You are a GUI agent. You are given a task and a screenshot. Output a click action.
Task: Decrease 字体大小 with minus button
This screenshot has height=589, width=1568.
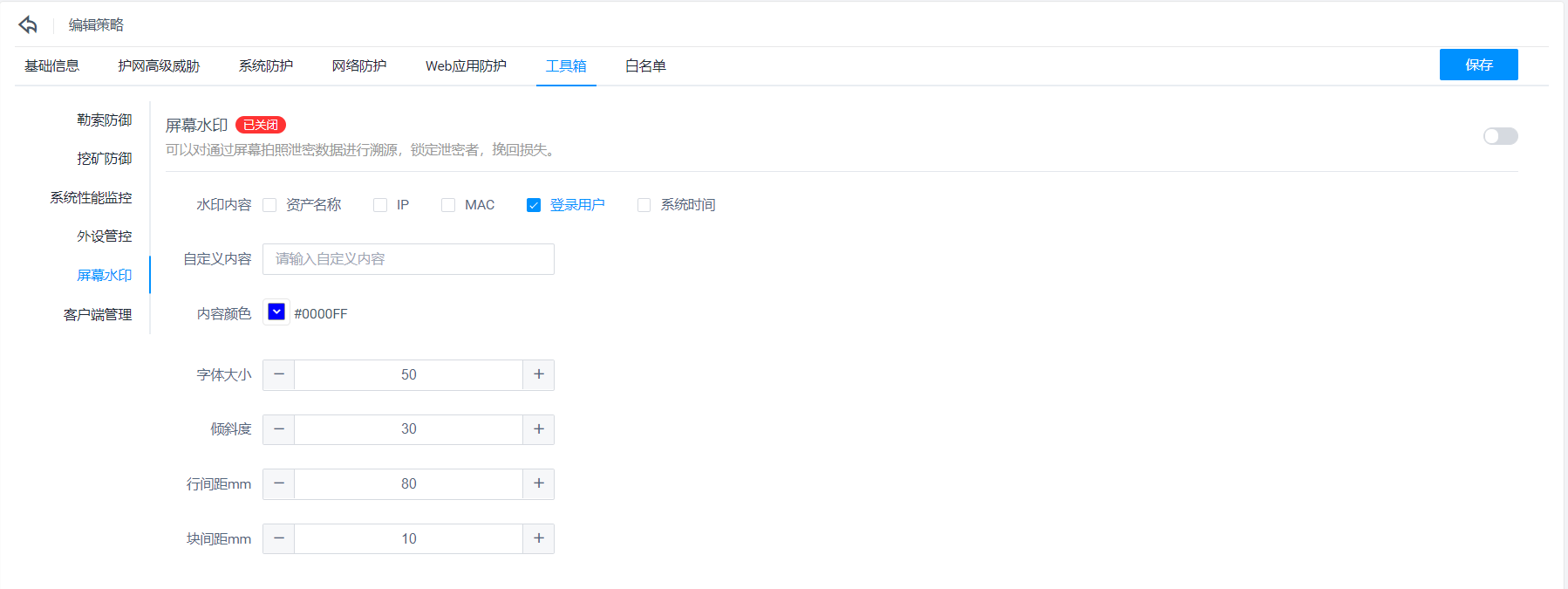click(279, 374)
